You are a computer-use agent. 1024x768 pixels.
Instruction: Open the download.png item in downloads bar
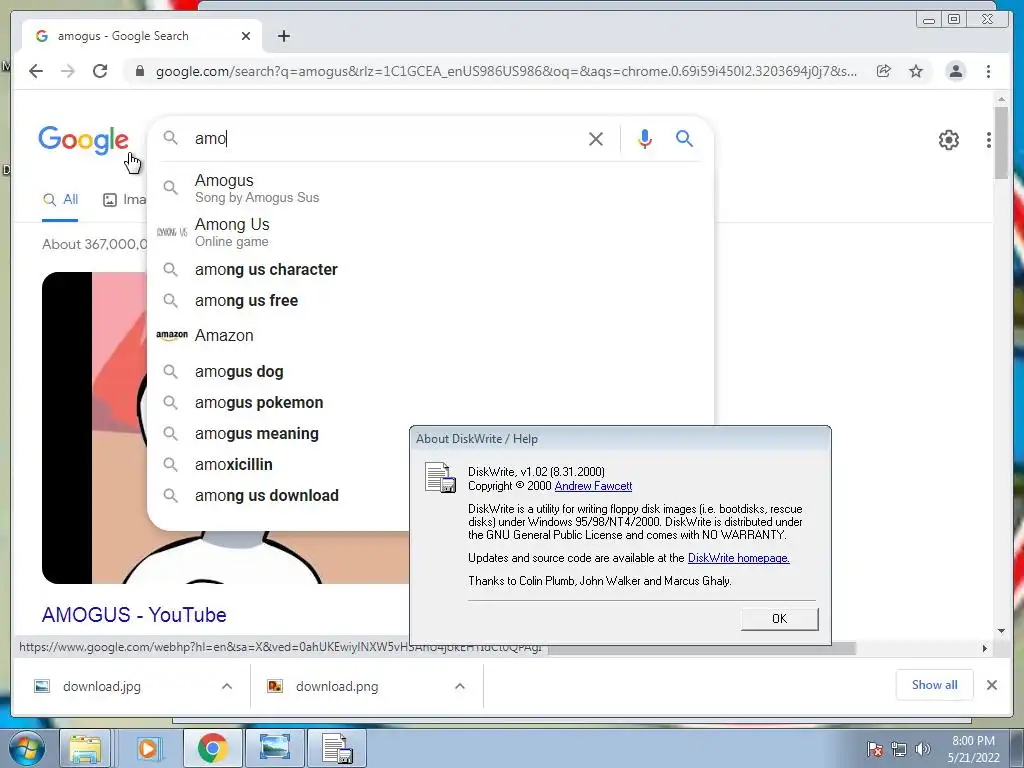point(336,686)
